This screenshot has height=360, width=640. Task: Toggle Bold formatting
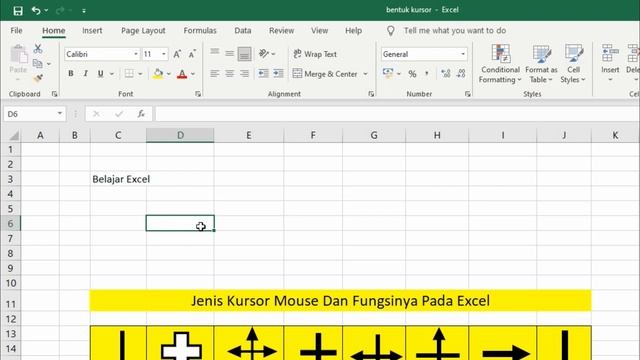click(71, 74)
